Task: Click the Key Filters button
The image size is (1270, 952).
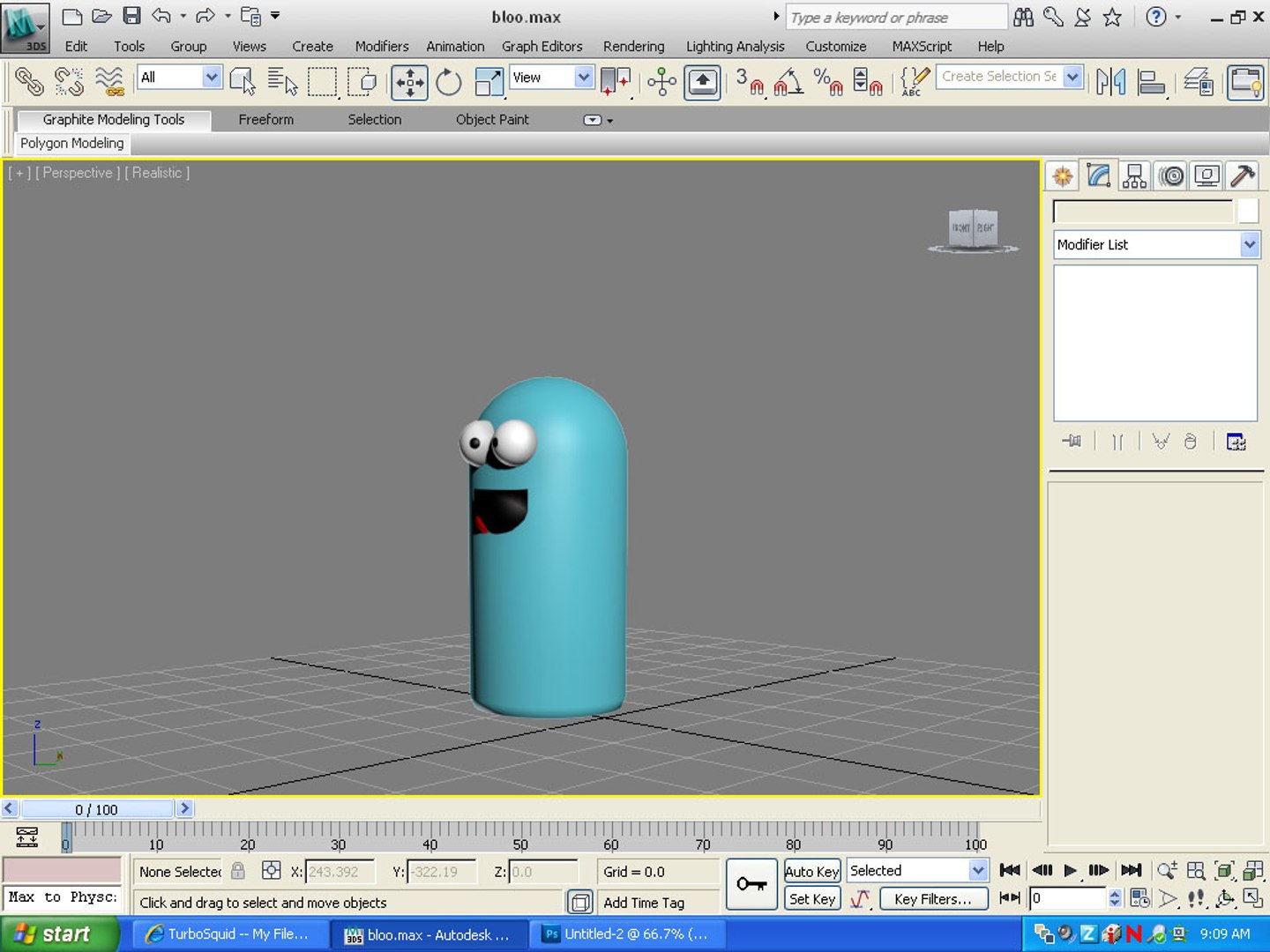Action: [933, 899]
